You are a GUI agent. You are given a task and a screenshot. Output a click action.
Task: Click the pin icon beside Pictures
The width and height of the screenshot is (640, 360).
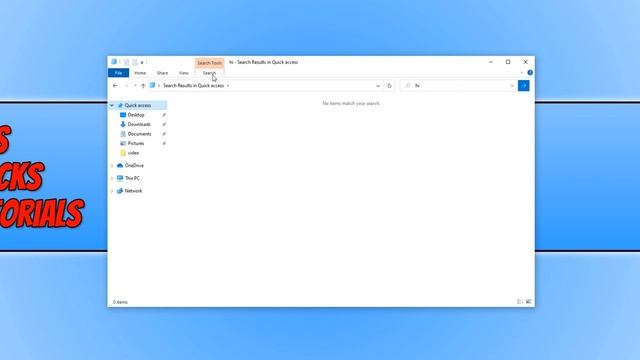pos(164,143)
